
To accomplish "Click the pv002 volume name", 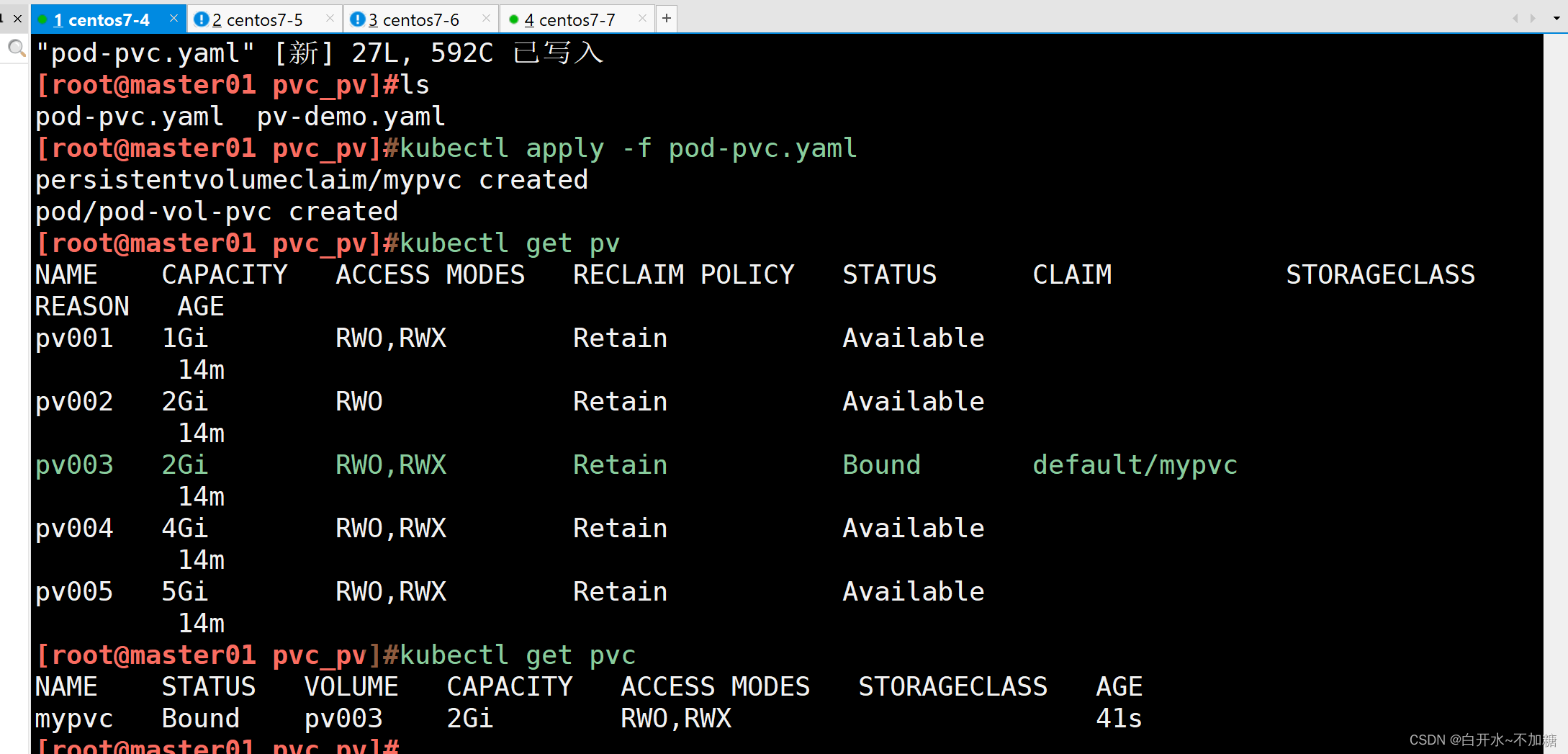I will tap(74, 402).
